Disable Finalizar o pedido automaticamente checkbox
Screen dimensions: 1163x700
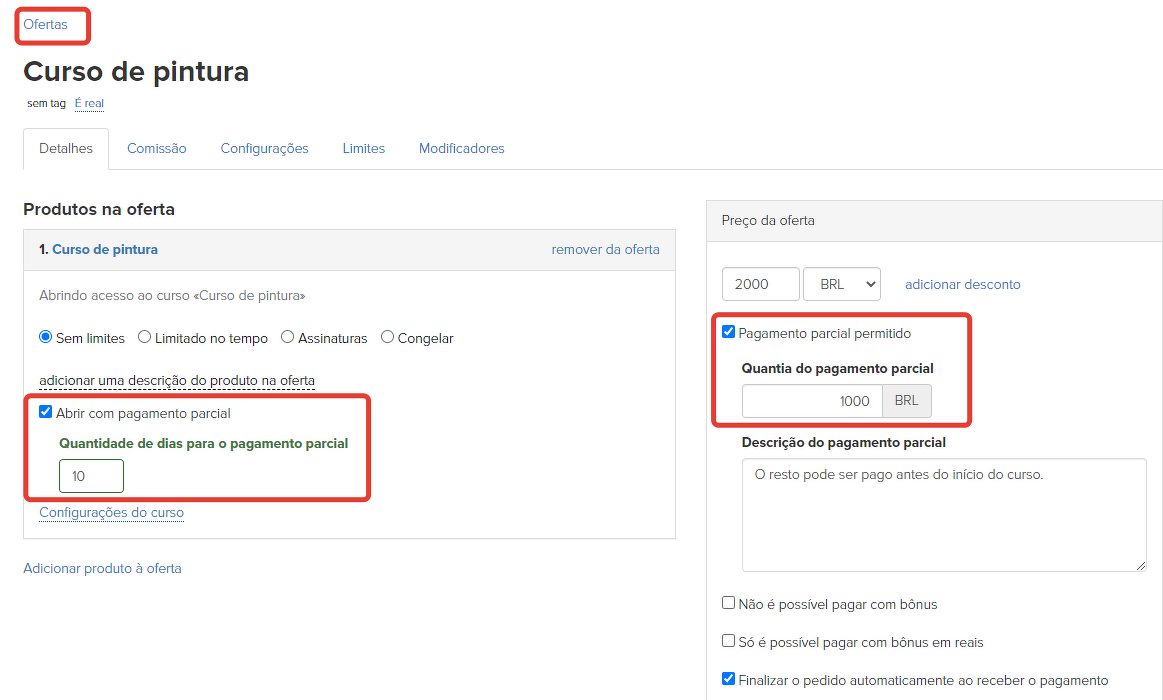(x=728, y=679)
